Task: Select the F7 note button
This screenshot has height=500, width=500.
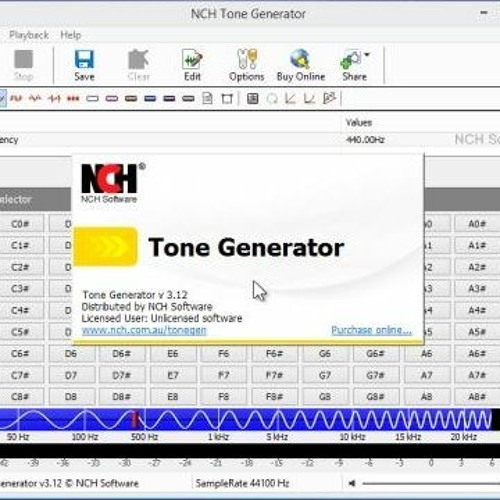Action: [x=223, y=375]
